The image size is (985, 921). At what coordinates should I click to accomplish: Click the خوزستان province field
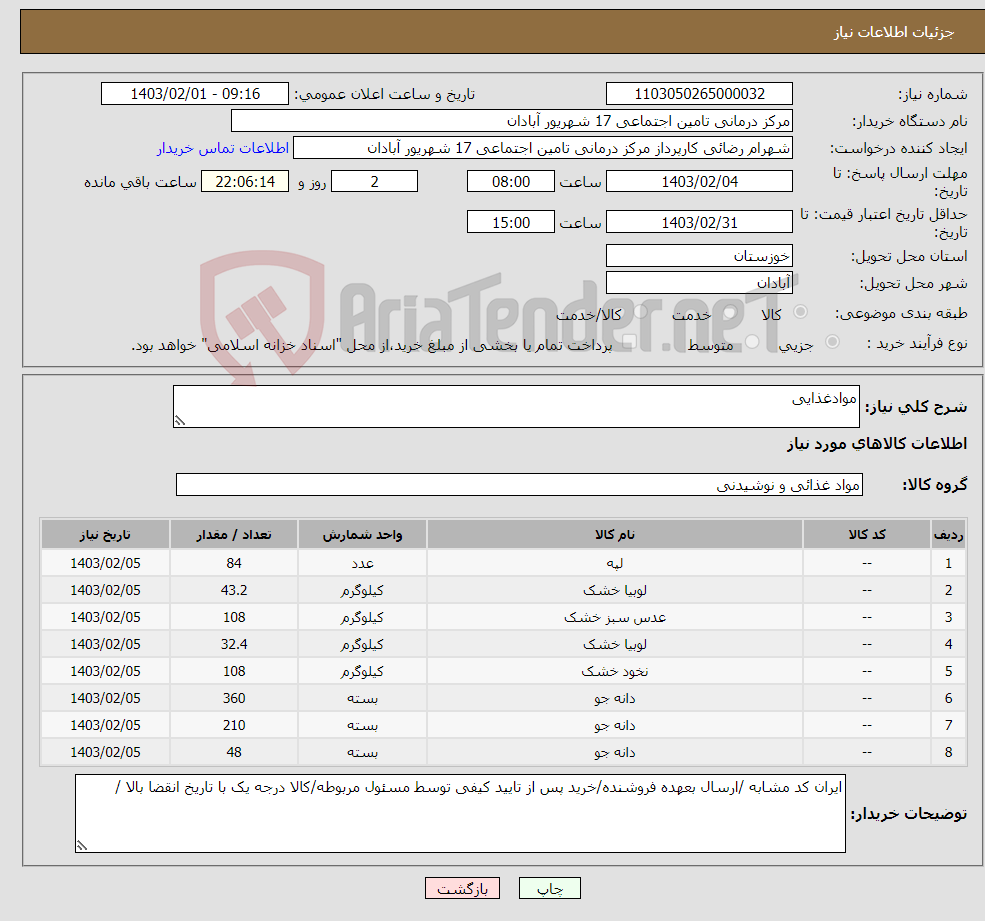pos(699,256)
